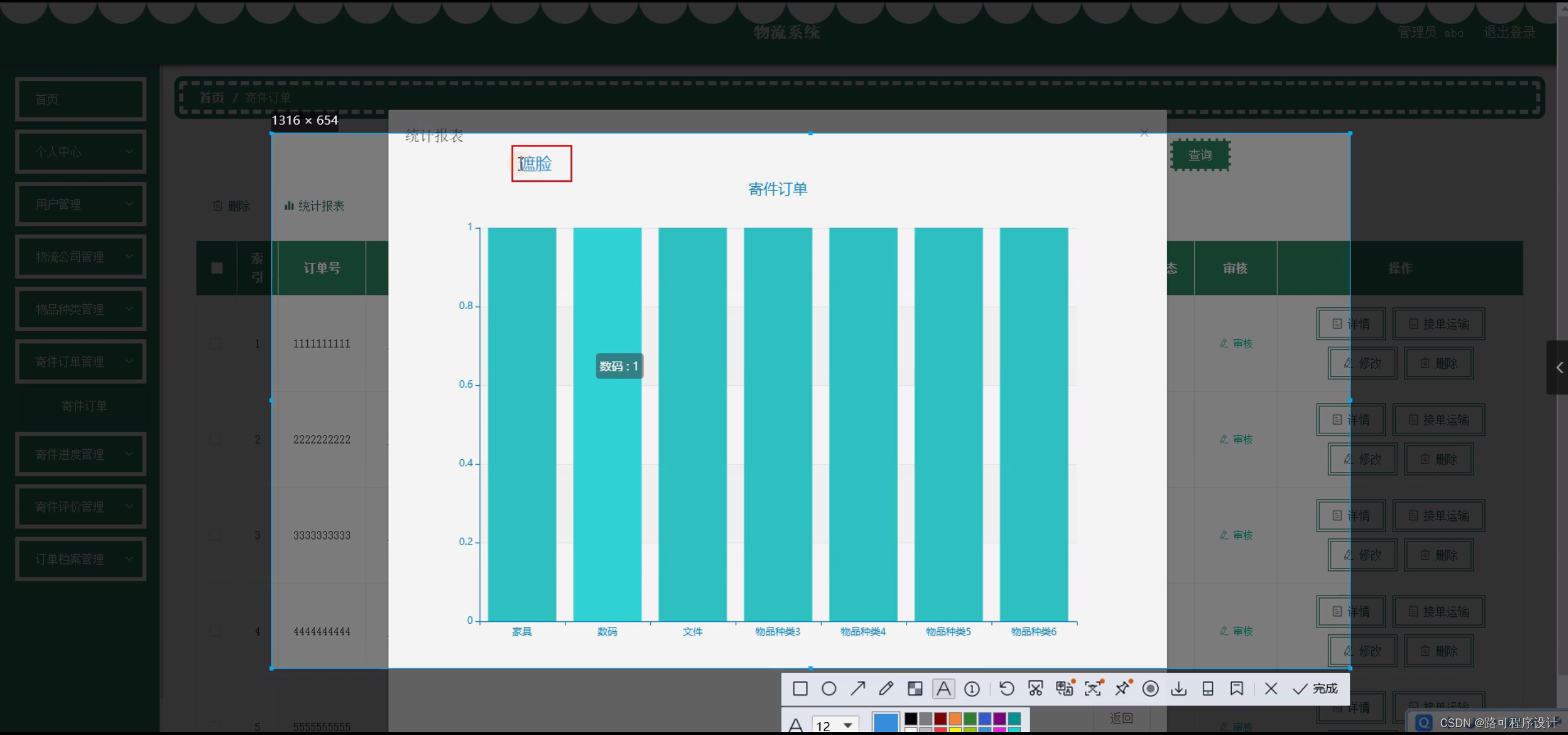The width and height of the screenshot is (1568, 735).
Task: Click the 完成 finish button
Action: (1315, 688)
